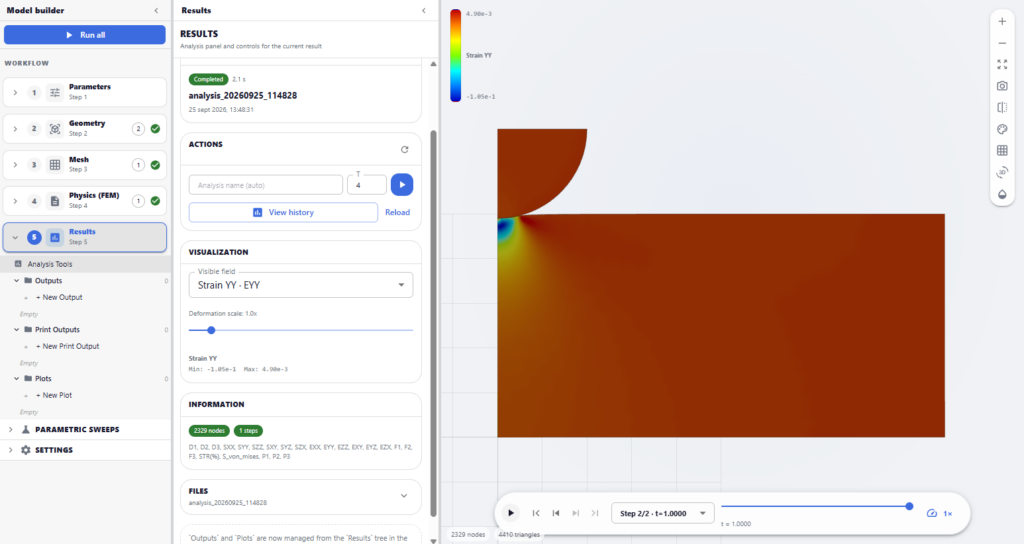The width and height of the screenshot is (1024, 544).
Task: Click the Run all button
Action: click(x=85, y=35)
